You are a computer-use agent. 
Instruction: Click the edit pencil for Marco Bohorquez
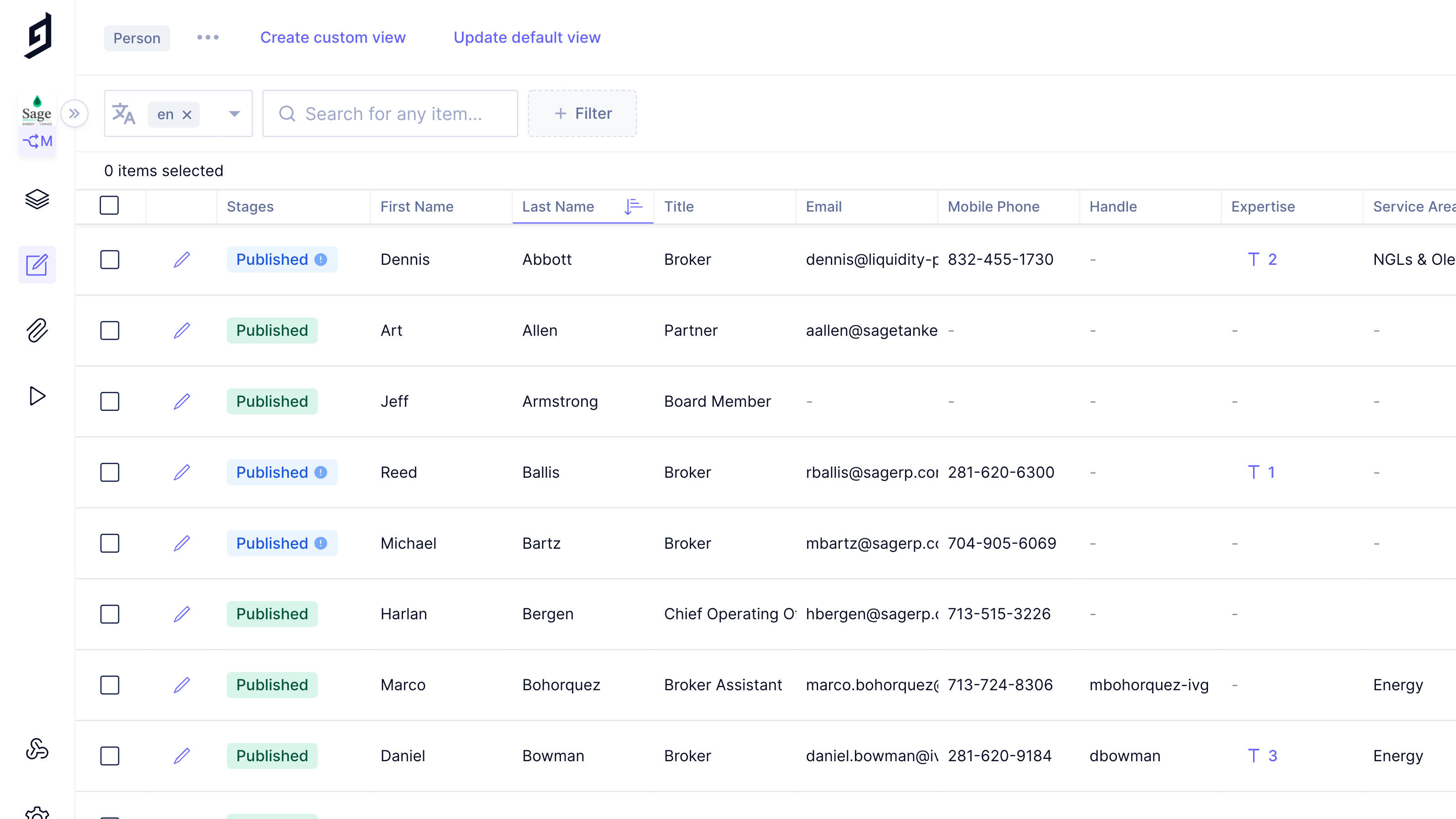coord(182,685)
